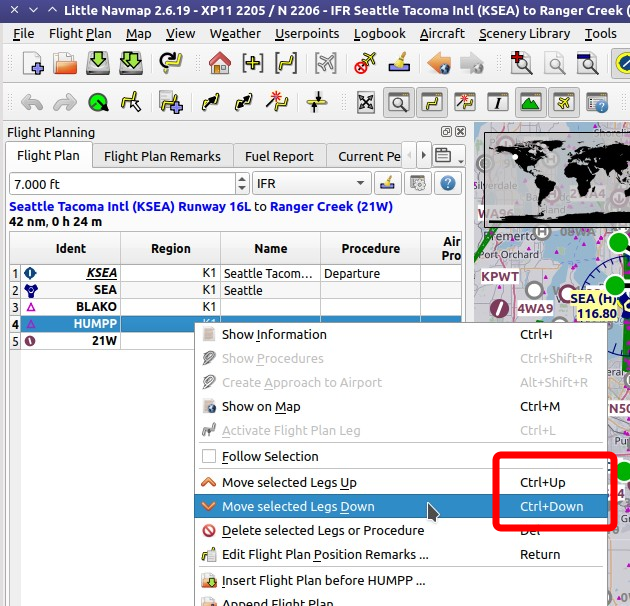Open the Weather menu
This screenshot has height=606, width=630.
click(x=235, y=34)
